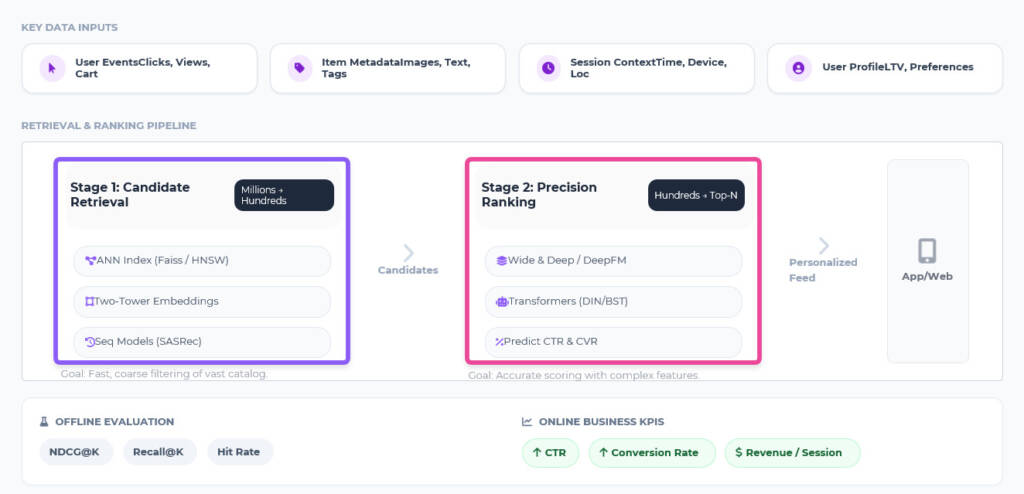Click the robot icon on Transformers row

point(502,301)
